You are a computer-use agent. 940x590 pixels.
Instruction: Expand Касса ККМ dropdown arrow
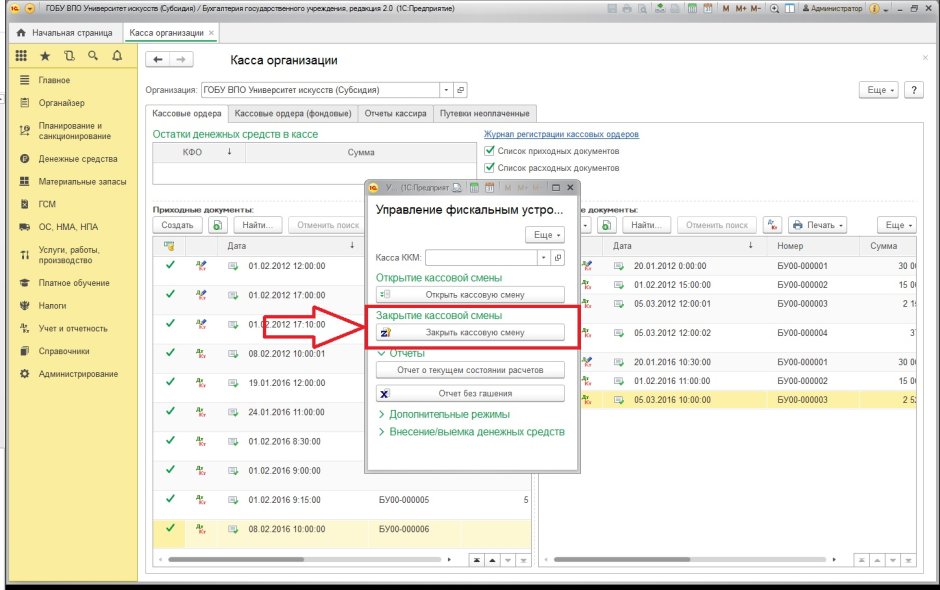coord(543,258)
